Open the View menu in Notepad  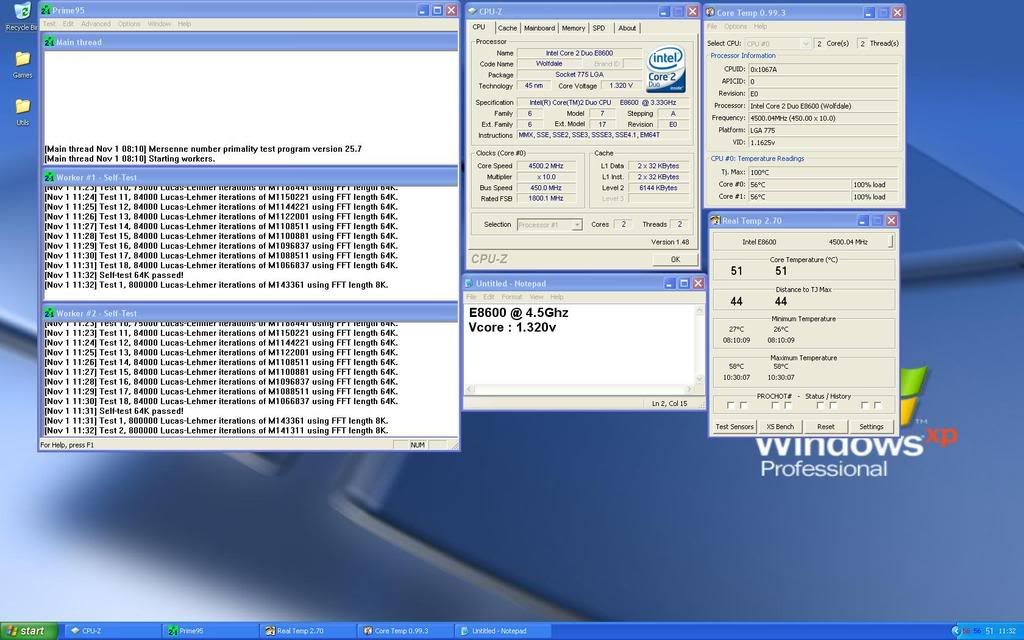coord(536,297)
